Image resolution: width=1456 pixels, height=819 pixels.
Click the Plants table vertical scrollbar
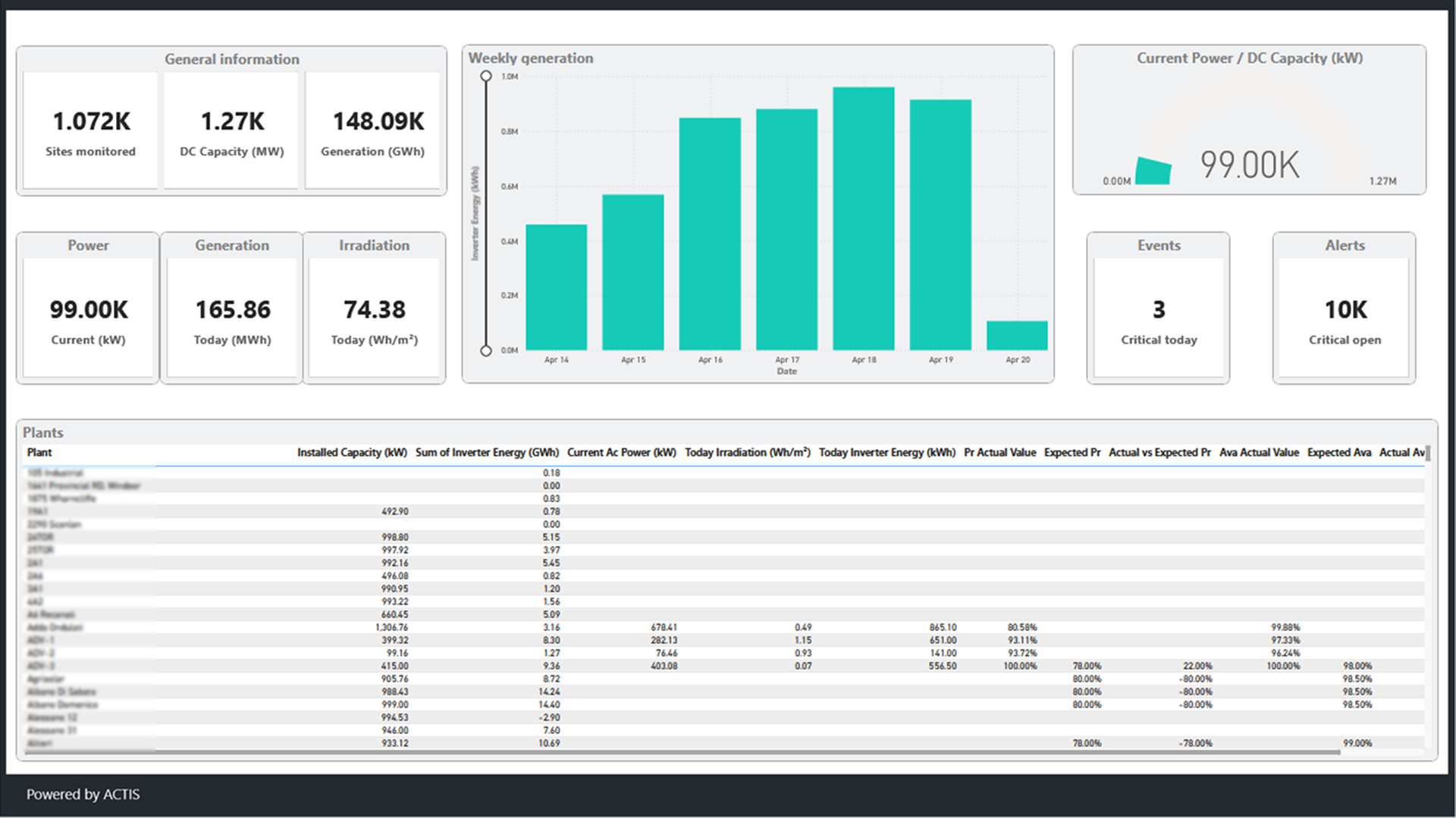pyautogui.click(x=1428, y=453)
